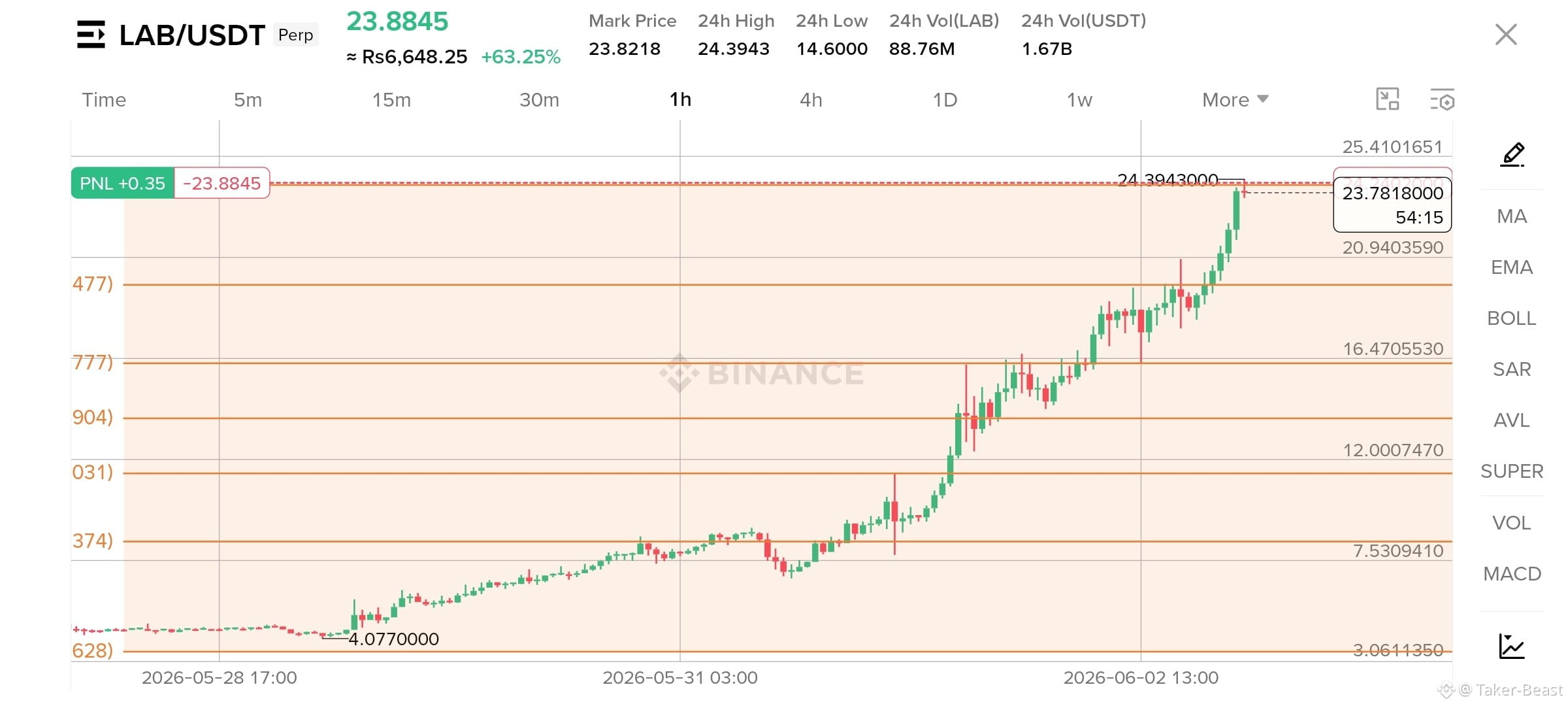Click the 16.4705530 price axis label
Image resolution: width=1568 pixels, height=706 pixels.
[x=1393, y=348]
